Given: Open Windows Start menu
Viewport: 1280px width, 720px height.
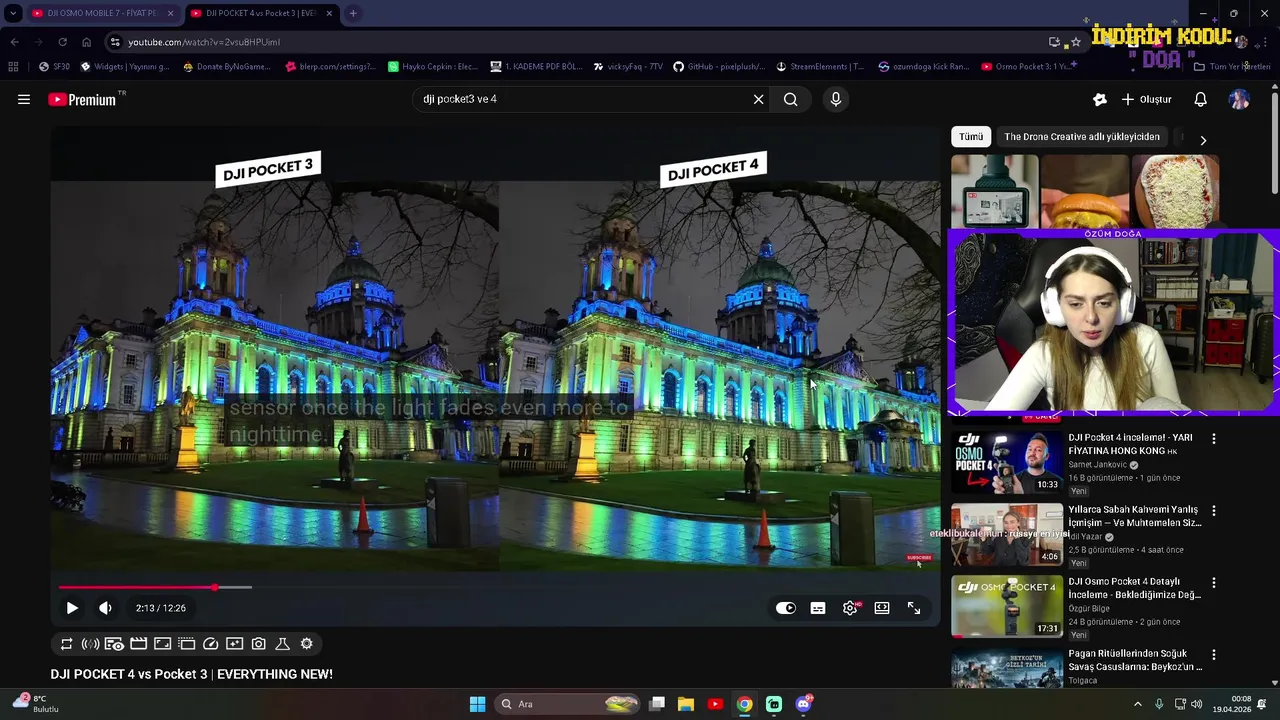Looking at the screenshot, I should pyautogui.click(x=477, y=704).
